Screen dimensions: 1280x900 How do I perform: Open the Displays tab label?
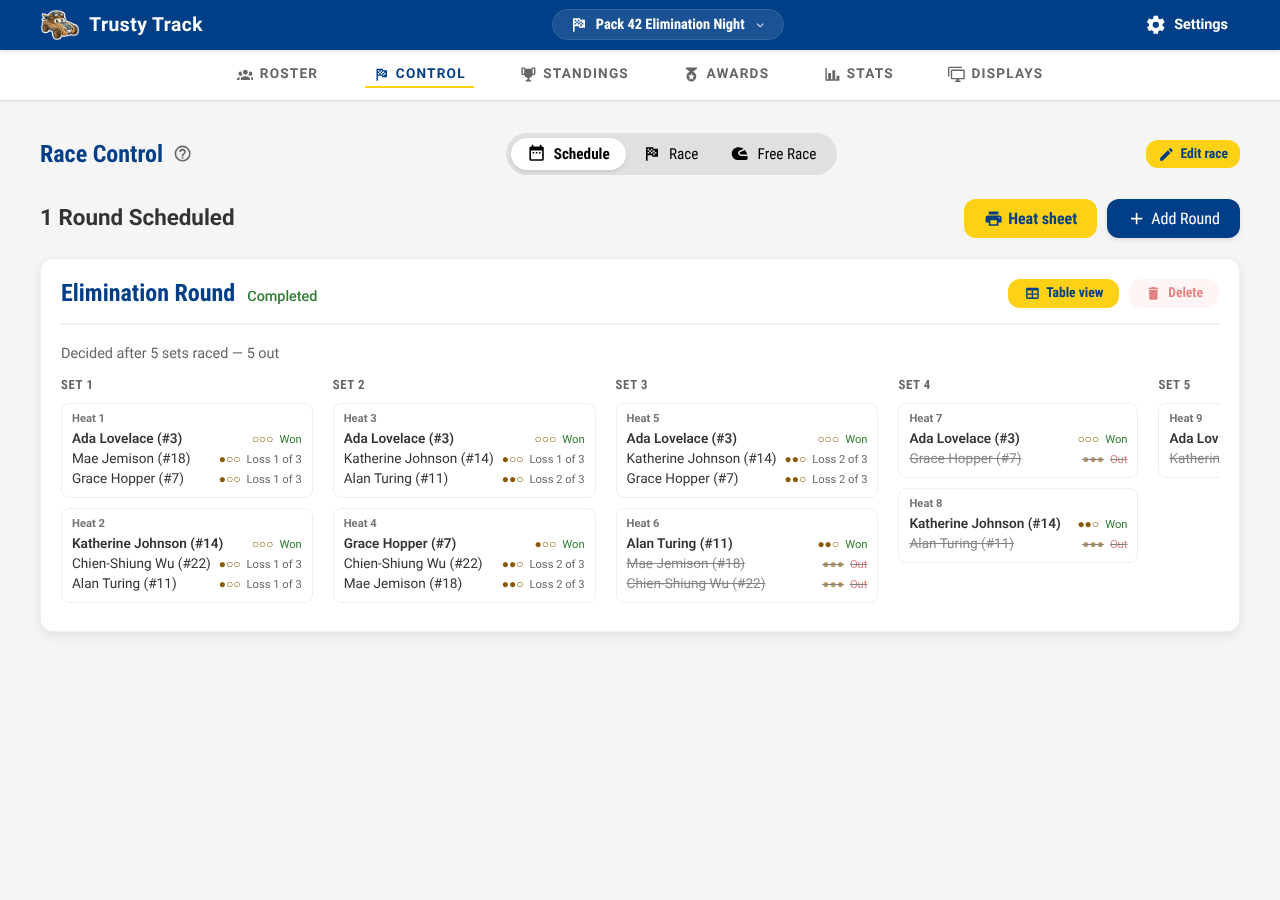coord(1007,74)
